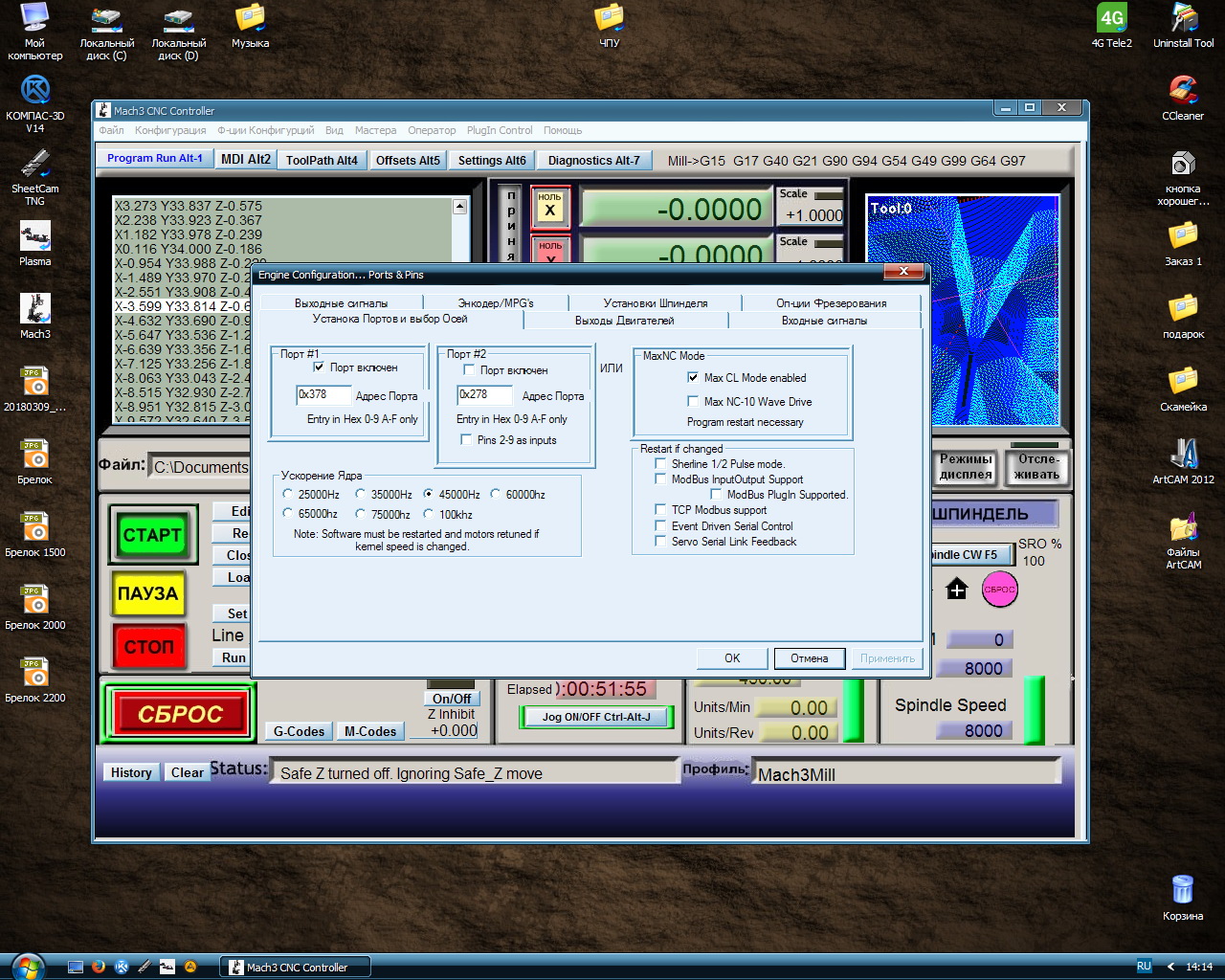
Task: Select the Mach3 desktop shortcut
Action: (x=35, y=317)
